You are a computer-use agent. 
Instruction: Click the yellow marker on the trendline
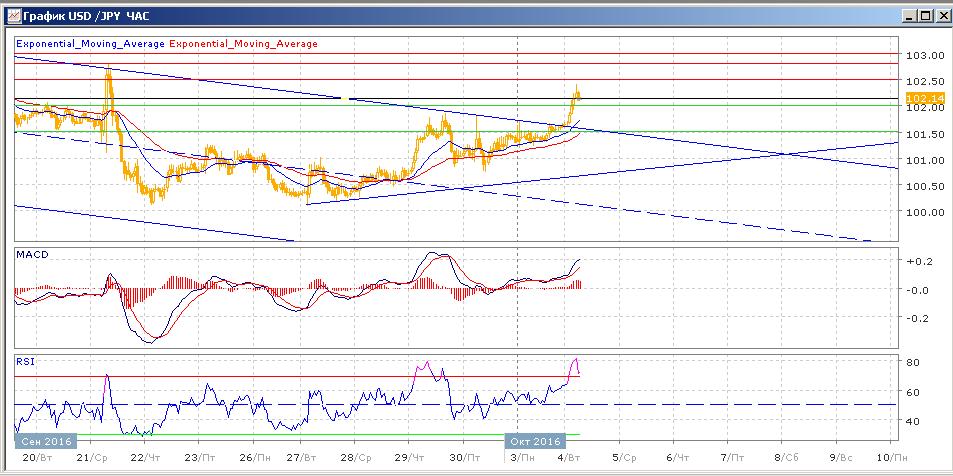pos(345,99)
